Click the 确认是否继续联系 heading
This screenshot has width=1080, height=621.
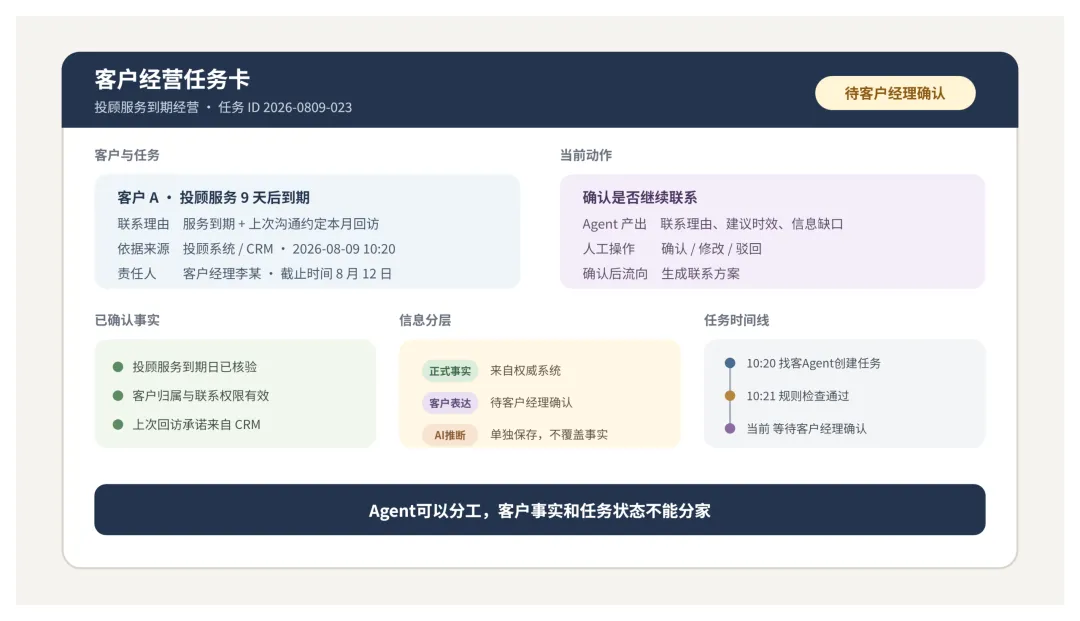point(640,198)
